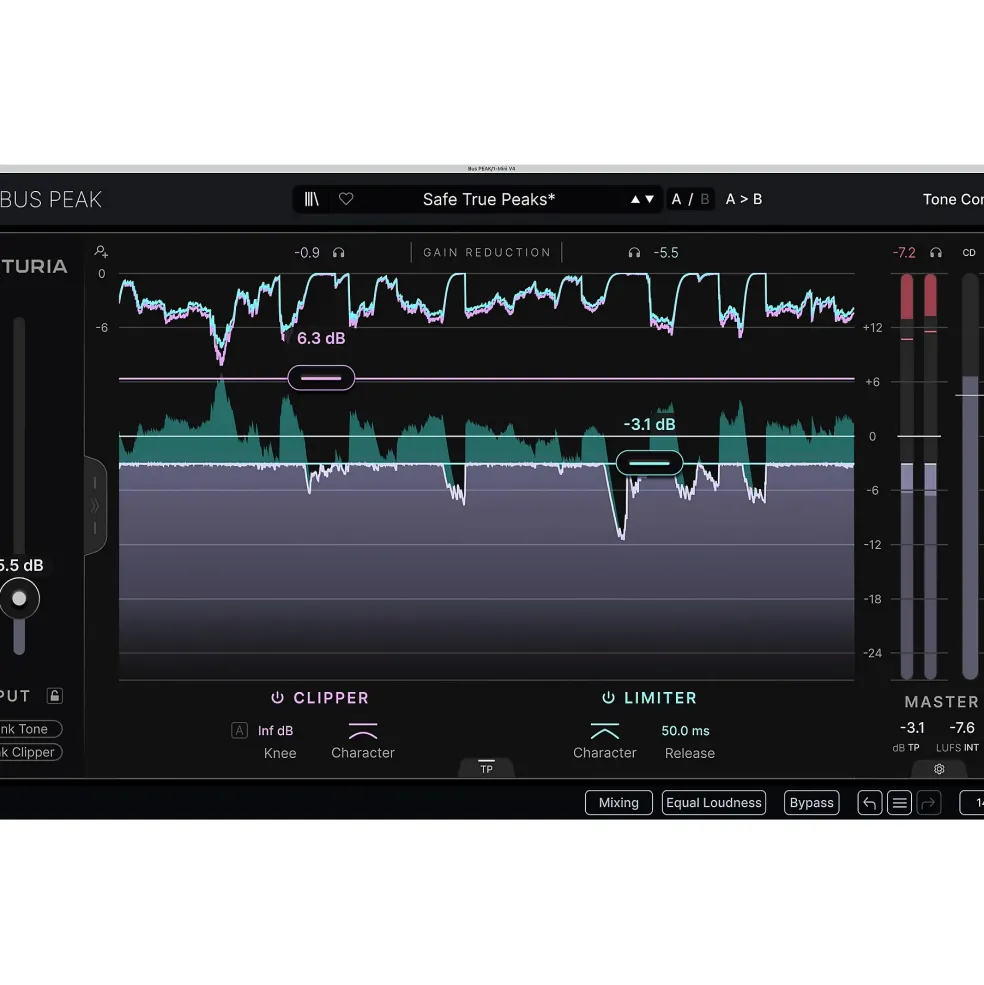Screen dimensions: 984x985
Task: Click the Mixing button
Action: (x=618, y=802)
